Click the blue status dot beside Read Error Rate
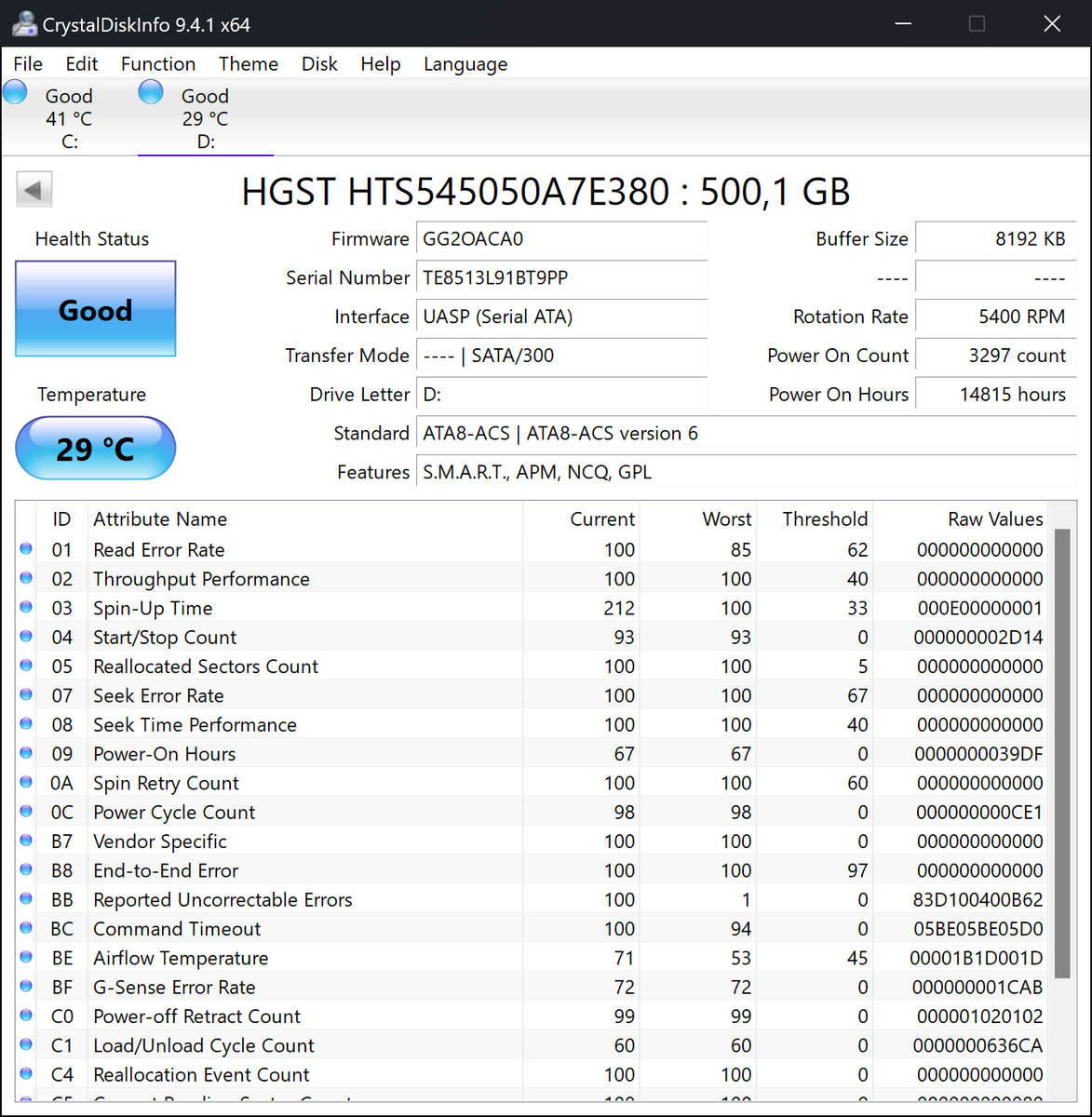This screenshot has width=1092, height=1117. pos(25,549)
